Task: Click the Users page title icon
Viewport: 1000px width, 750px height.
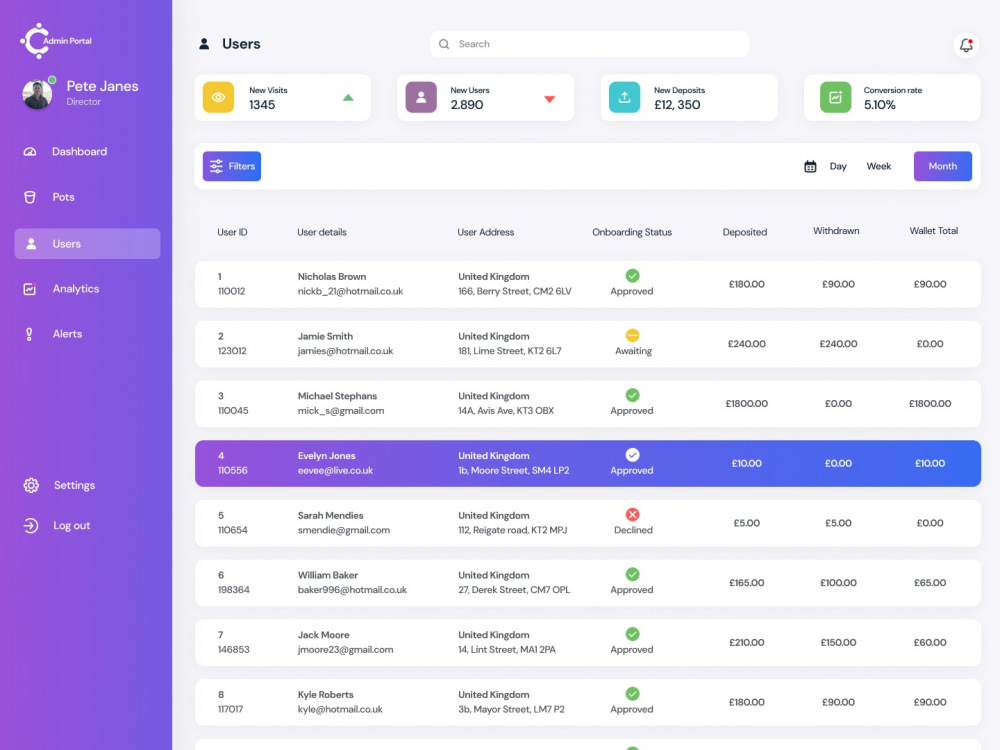Action: 204,44
